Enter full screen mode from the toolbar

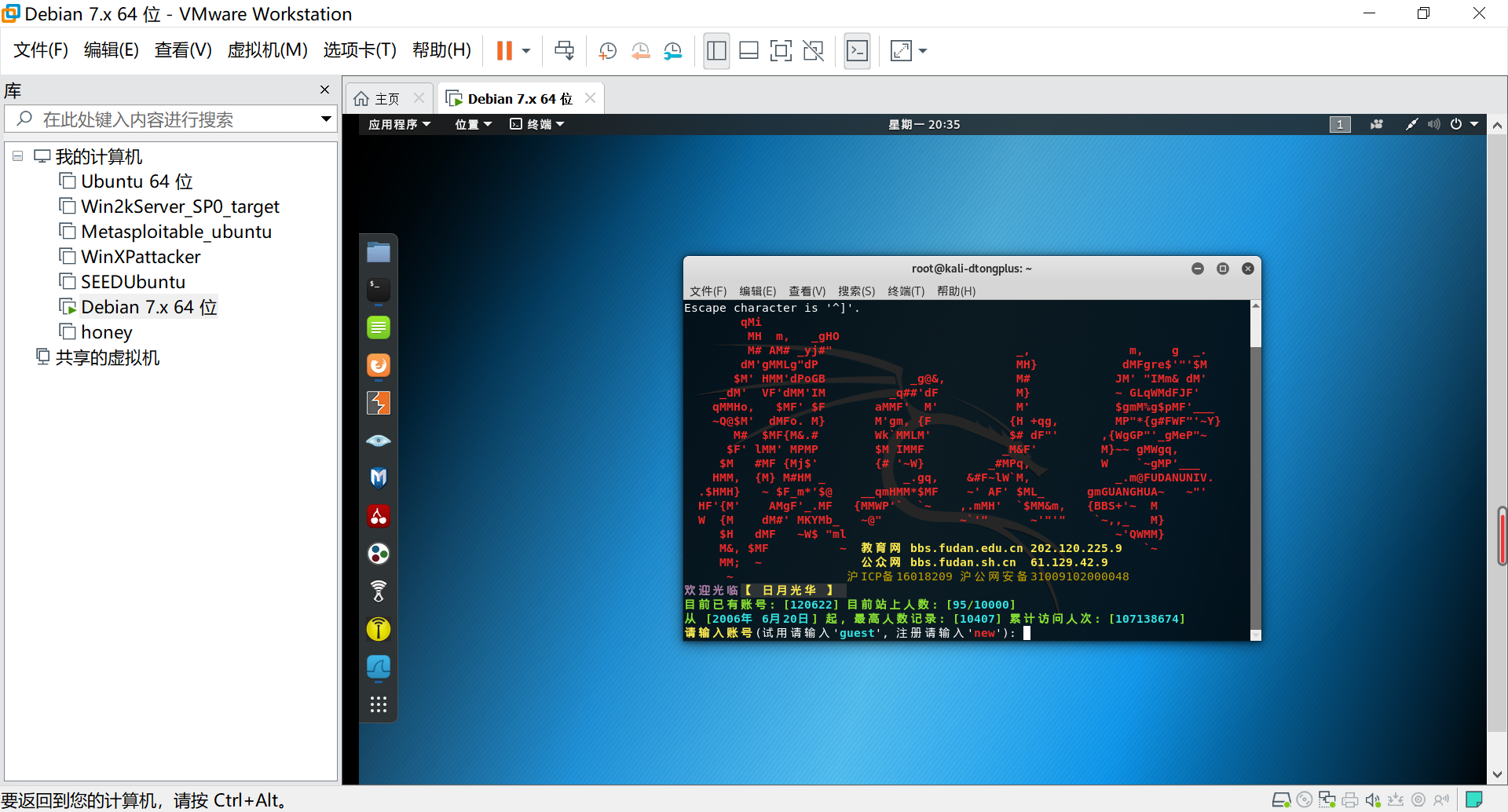click(781, 51)
